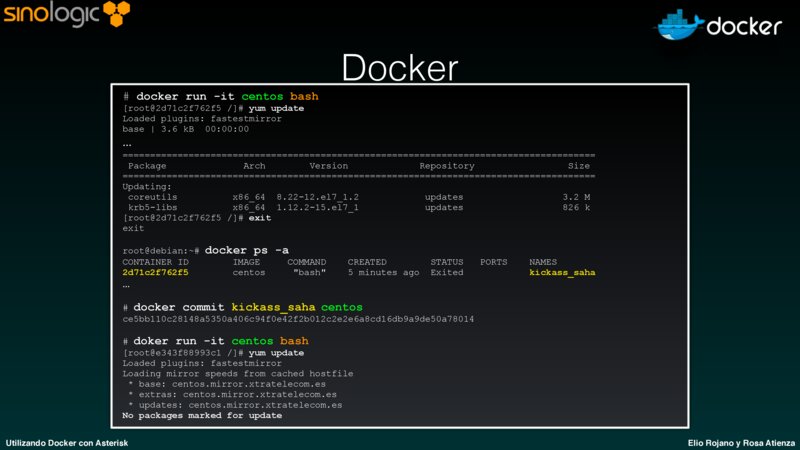The width and height of the screenshot is (800, 450).
Task: Click the 'STATUS' column header in docker ps
Action: click(x=448, y=261)
